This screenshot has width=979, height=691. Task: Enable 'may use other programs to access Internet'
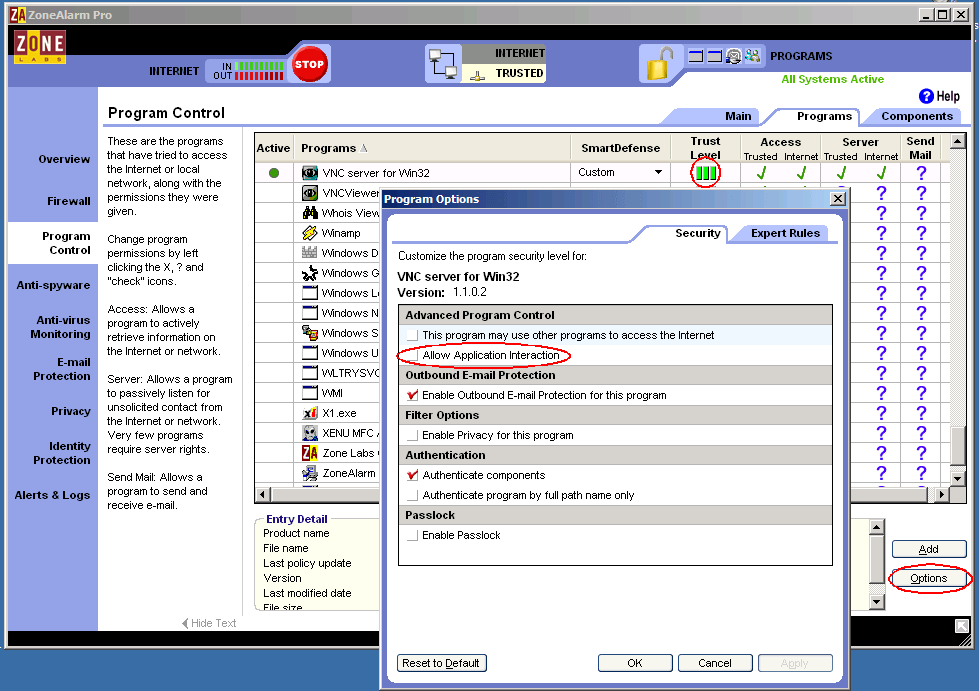pyautogui.click(x=412, y=335)
